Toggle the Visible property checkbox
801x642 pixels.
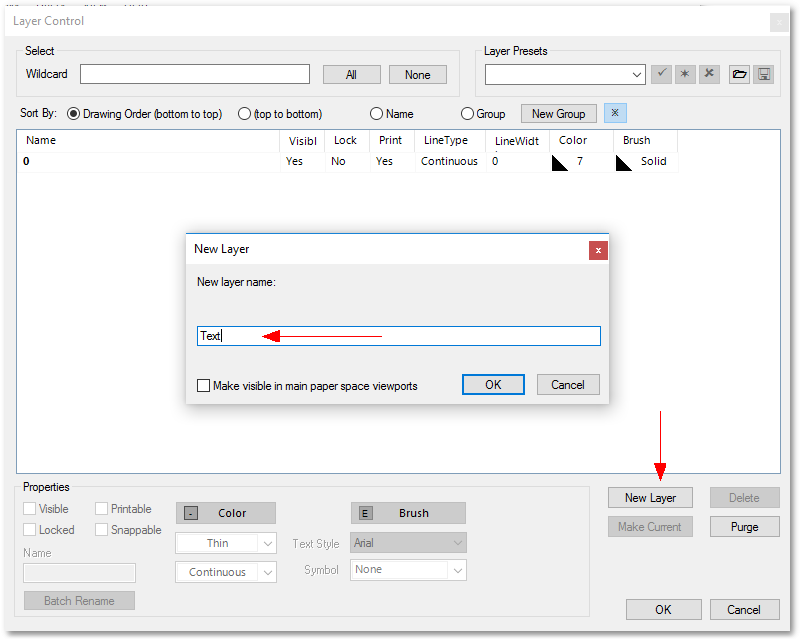[30, 509]
